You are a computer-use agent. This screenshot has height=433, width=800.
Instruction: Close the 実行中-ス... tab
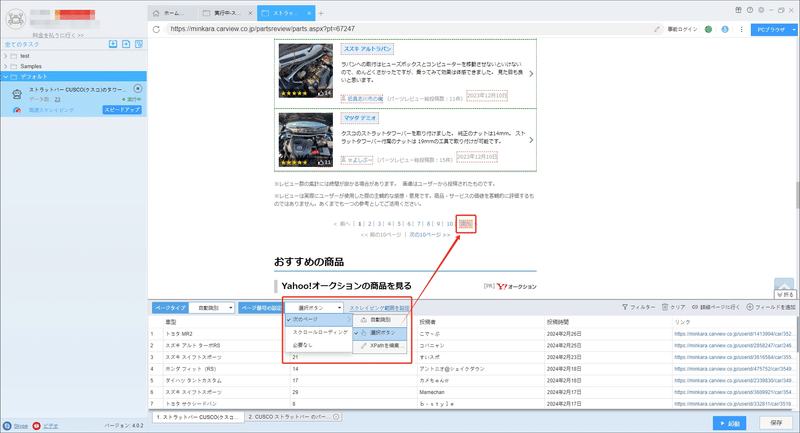250,13
